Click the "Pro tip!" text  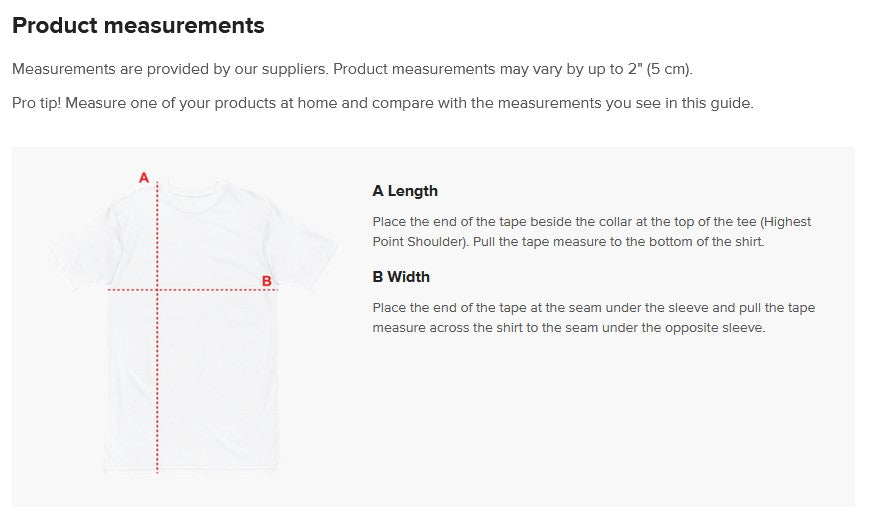click(x=36, y=103)
